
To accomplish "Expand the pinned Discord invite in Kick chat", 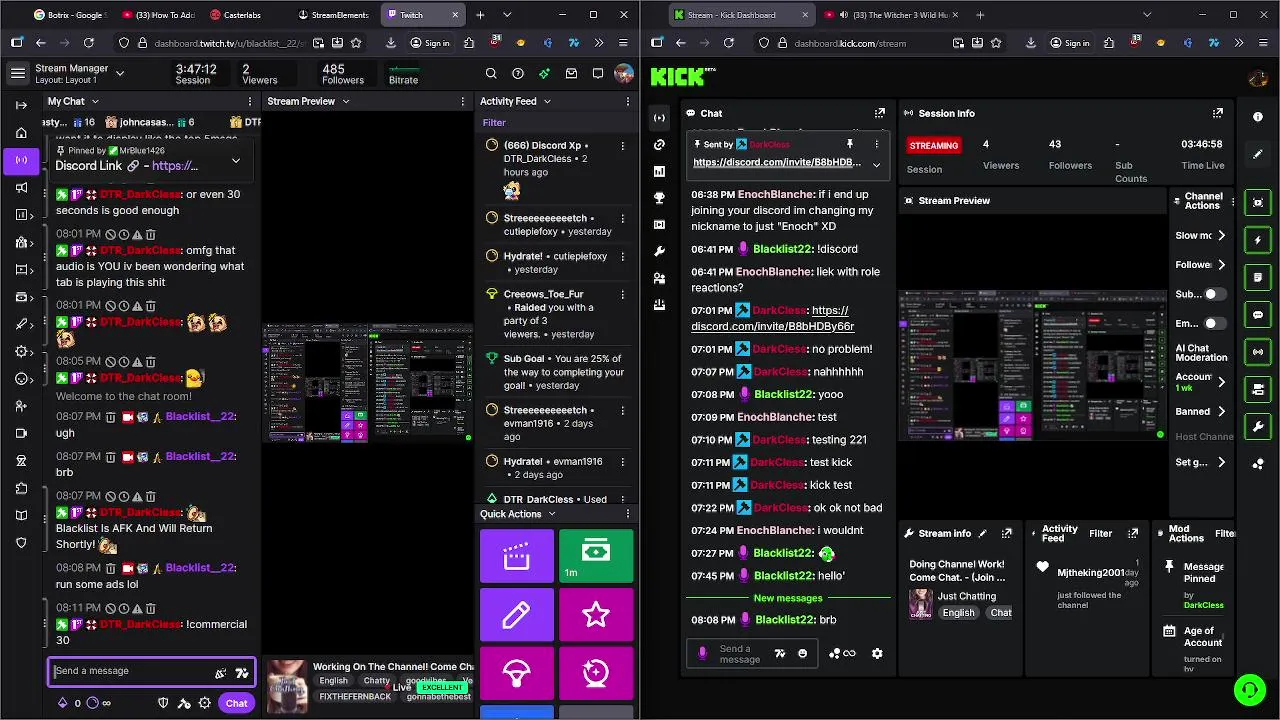I will tap(876, 165).
